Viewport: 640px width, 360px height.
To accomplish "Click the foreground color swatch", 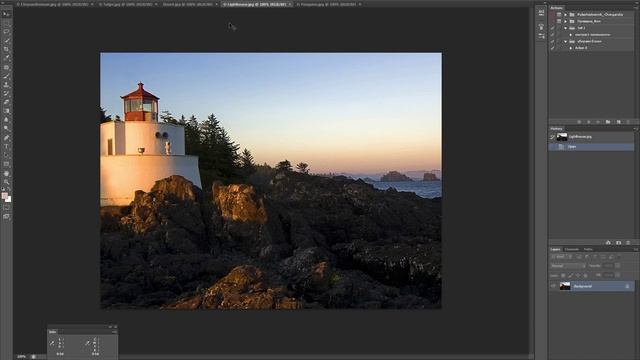I will point(4,196).
